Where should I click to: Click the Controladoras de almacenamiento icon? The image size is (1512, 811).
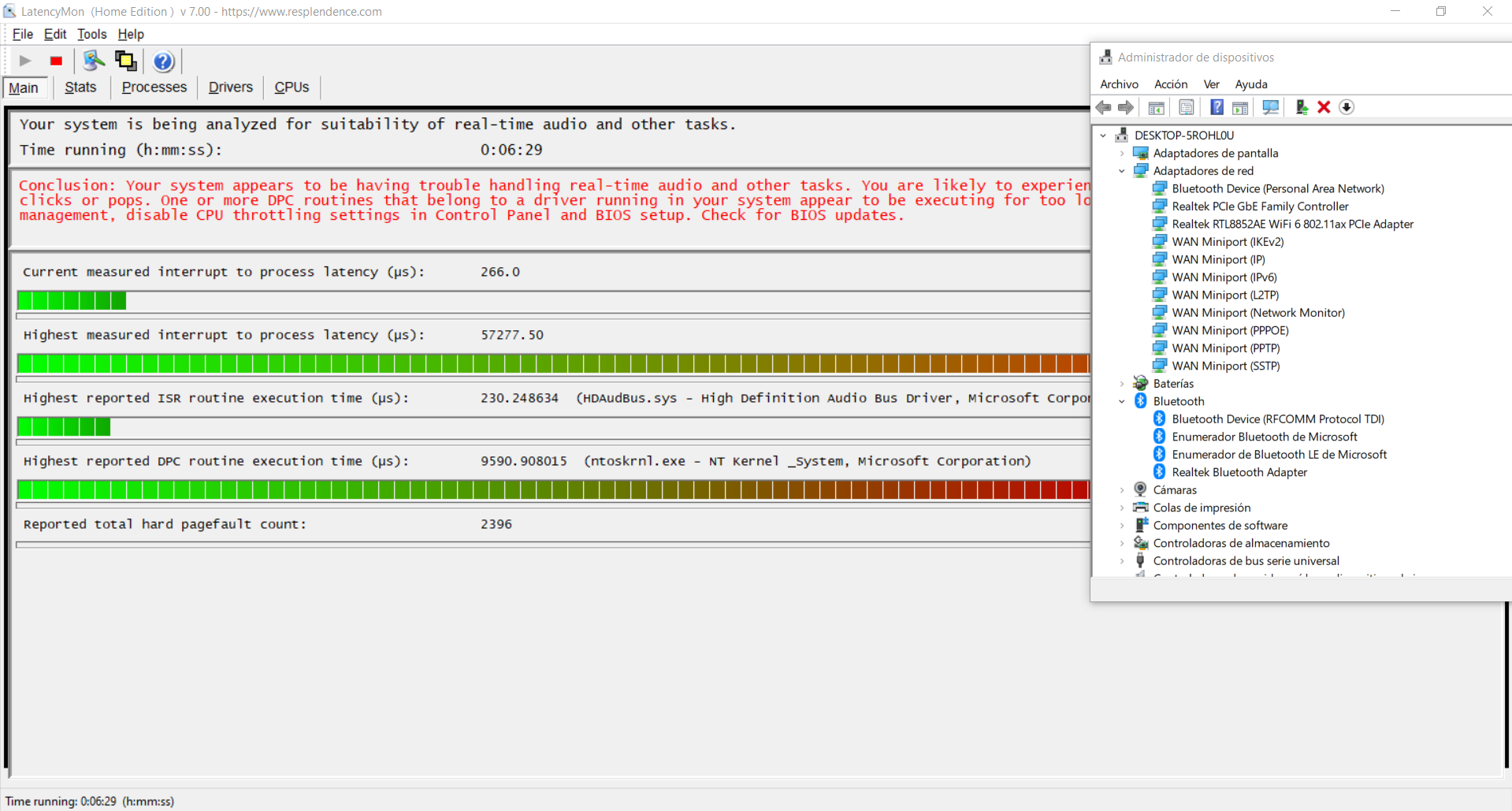coord(1140,543)
